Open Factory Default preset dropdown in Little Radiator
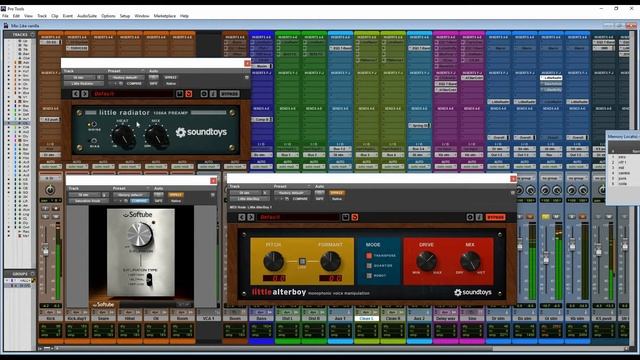The width and height of the screenshot is (640, 360). [x=125, y=78]
